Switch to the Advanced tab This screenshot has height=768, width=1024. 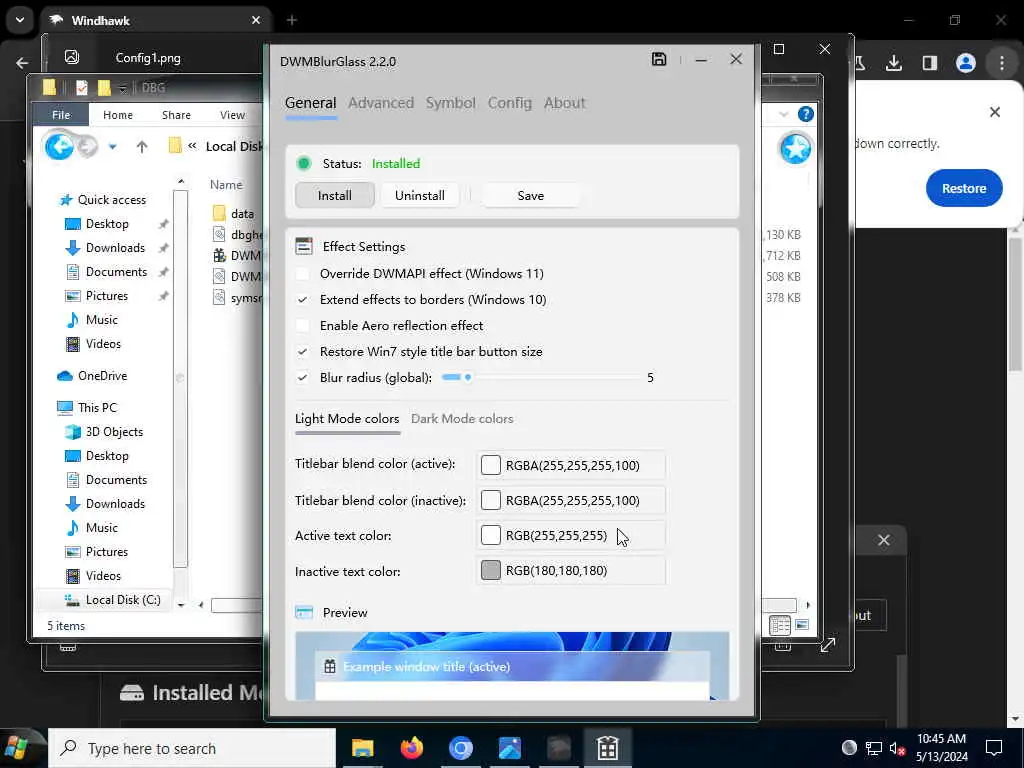click(x=381, y=103)
